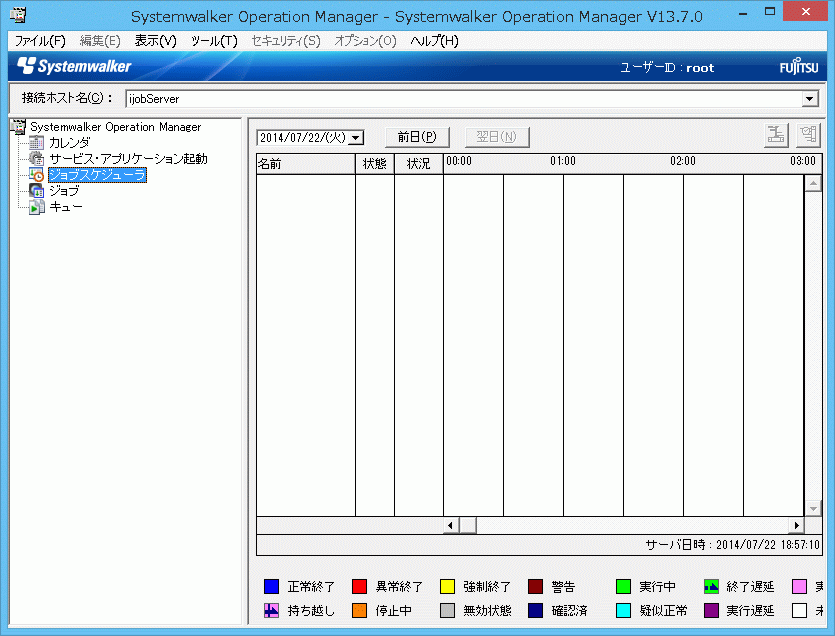Click the 02:00 timeline marker
The image size is (835, 636).
coord(683,161)
